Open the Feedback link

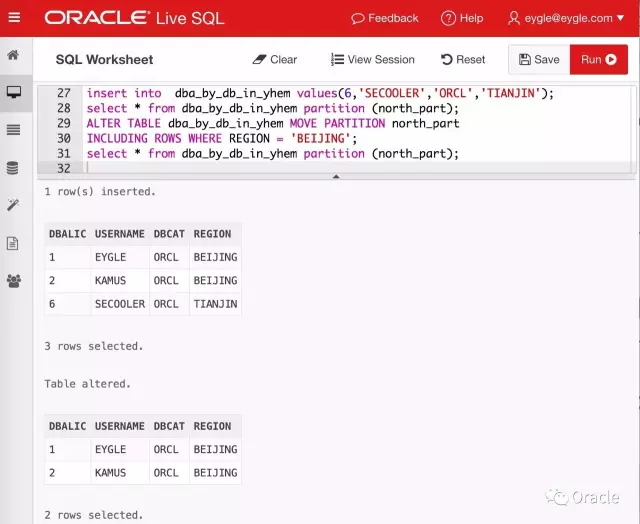coord(384,18)
